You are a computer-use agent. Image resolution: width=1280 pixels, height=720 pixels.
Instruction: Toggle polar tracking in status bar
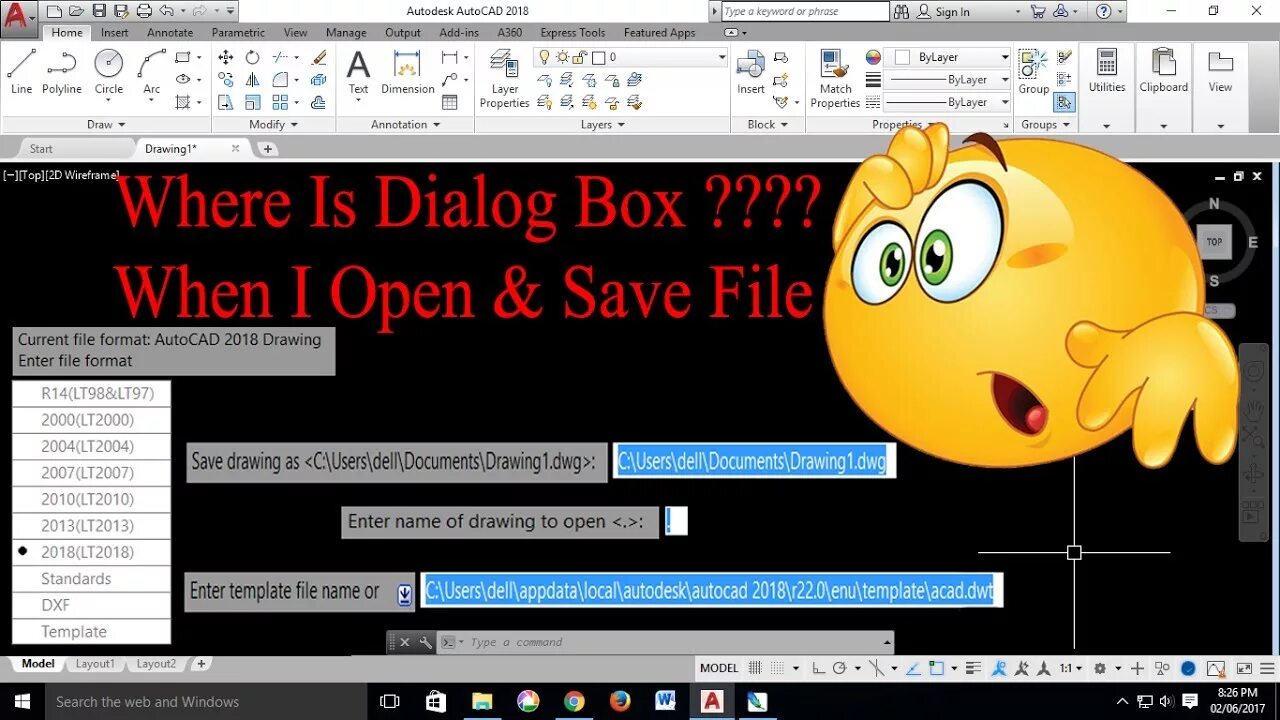click(x=839, y=668)
